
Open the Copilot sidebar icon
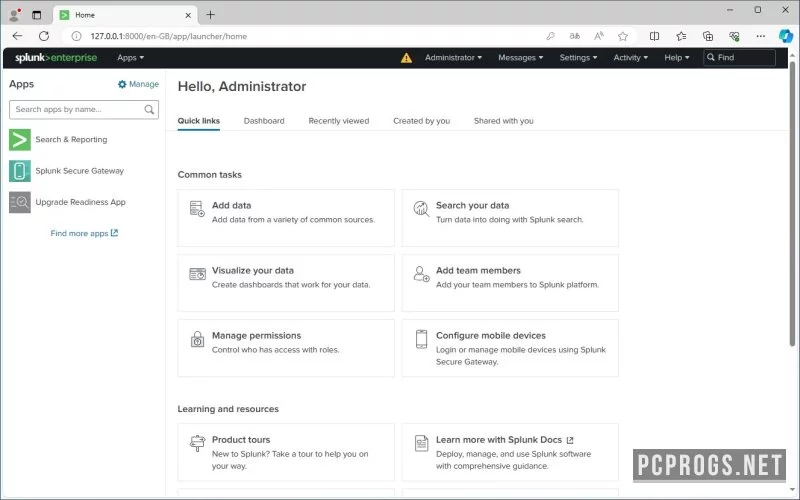pos(786,36)
